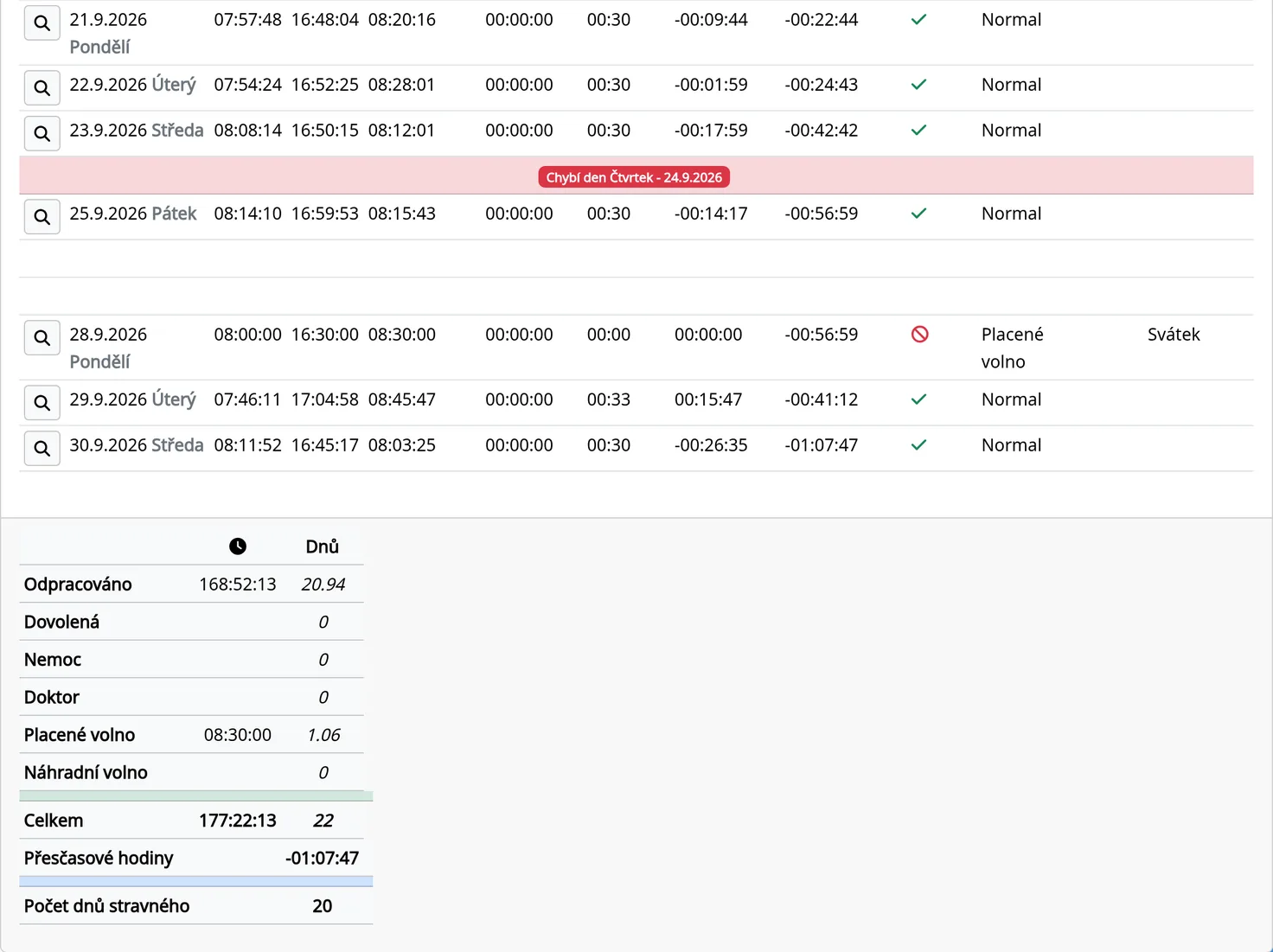
Task: Click the Celkem total 177:22:13
Action: pos(238,821)
